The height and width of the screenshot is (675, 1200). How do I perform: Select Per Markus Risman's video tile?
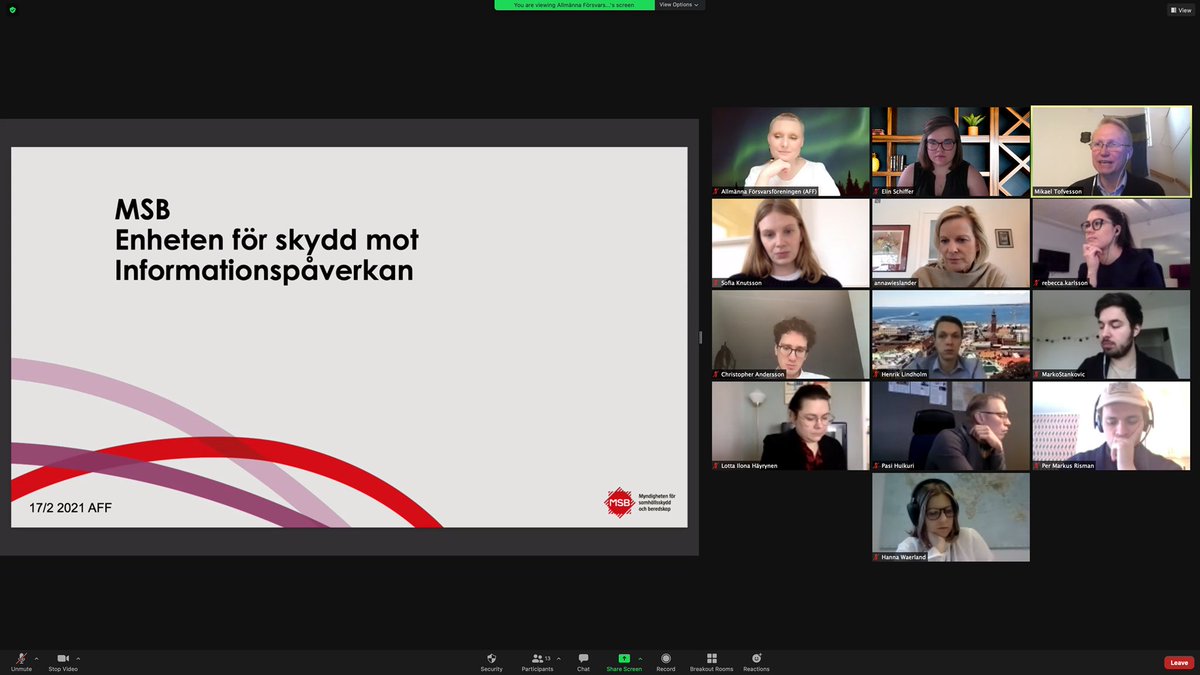pos(1111,426)
